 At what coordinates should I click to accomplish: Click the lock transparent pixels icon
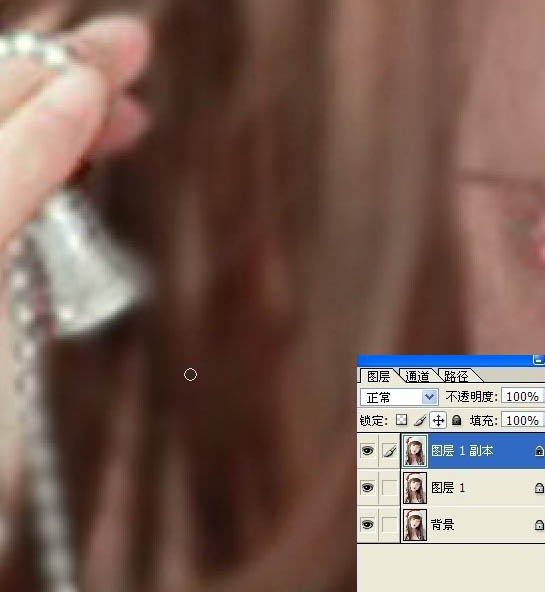click(x=401, y=420)
